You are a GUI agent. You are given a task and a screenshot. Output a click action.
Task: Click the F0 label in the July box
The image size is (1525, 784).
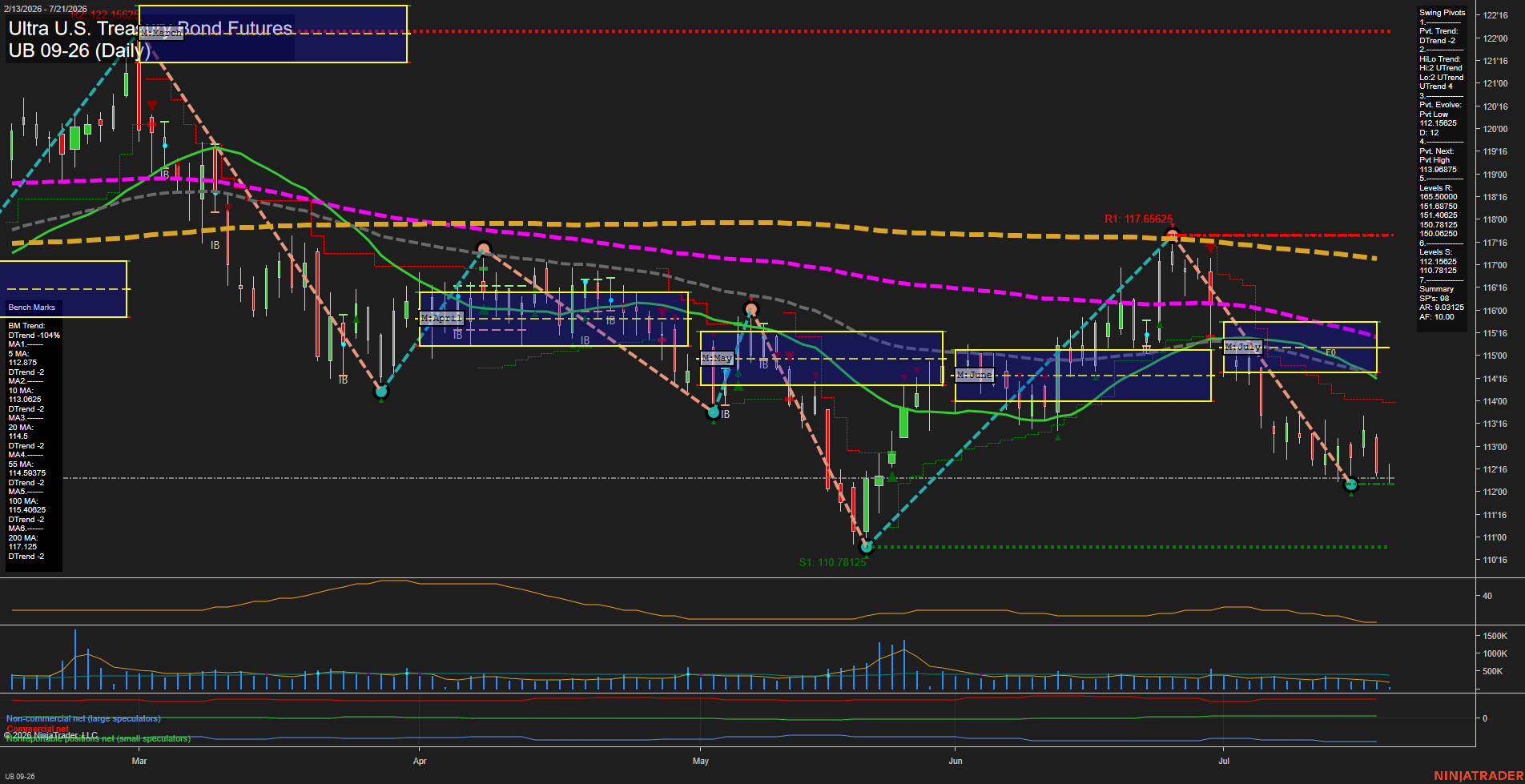pos(1330,352)
